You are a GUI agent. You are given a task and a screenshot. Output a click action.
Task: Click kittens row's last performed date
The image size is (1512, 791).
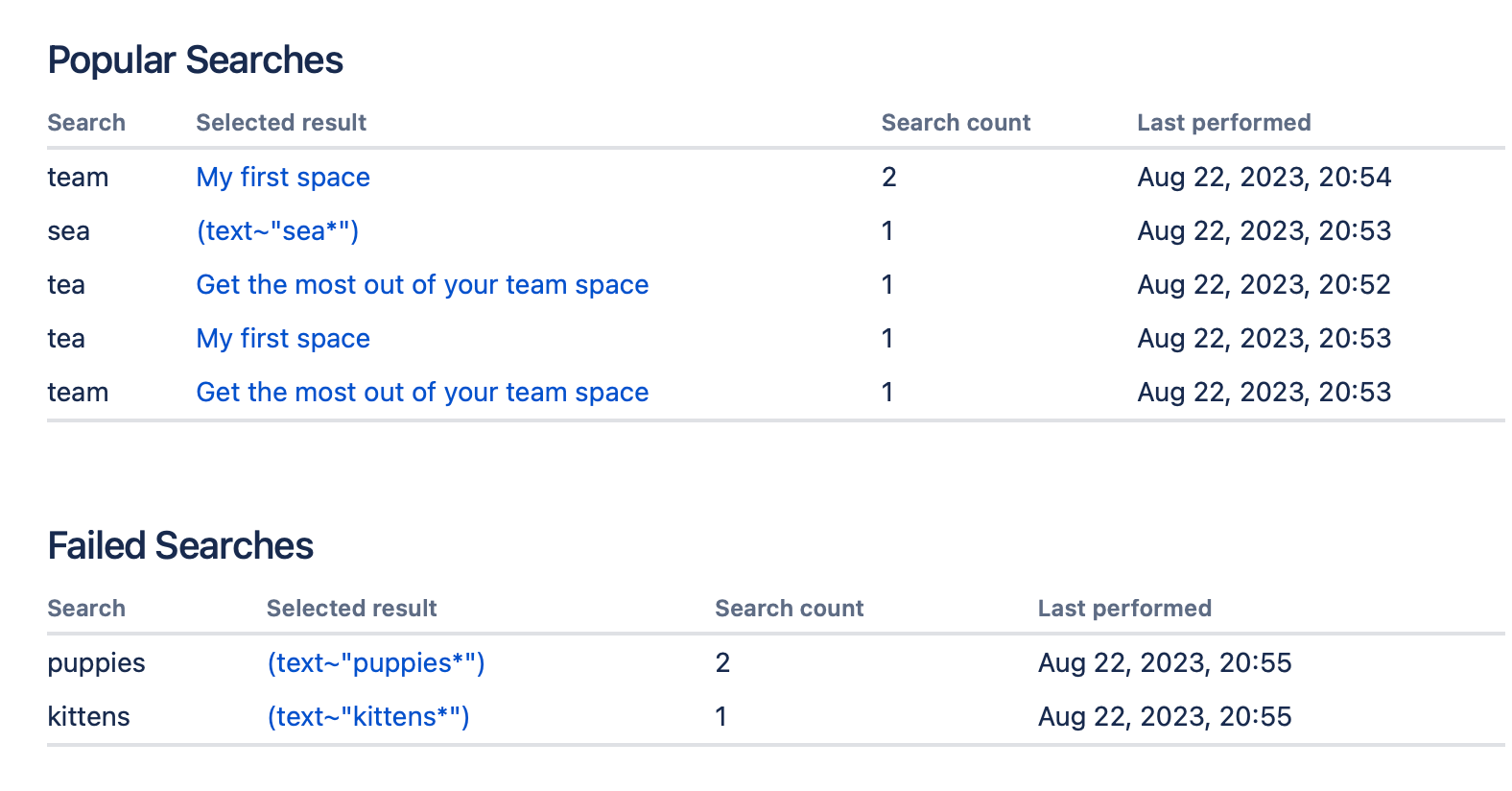1165,717
